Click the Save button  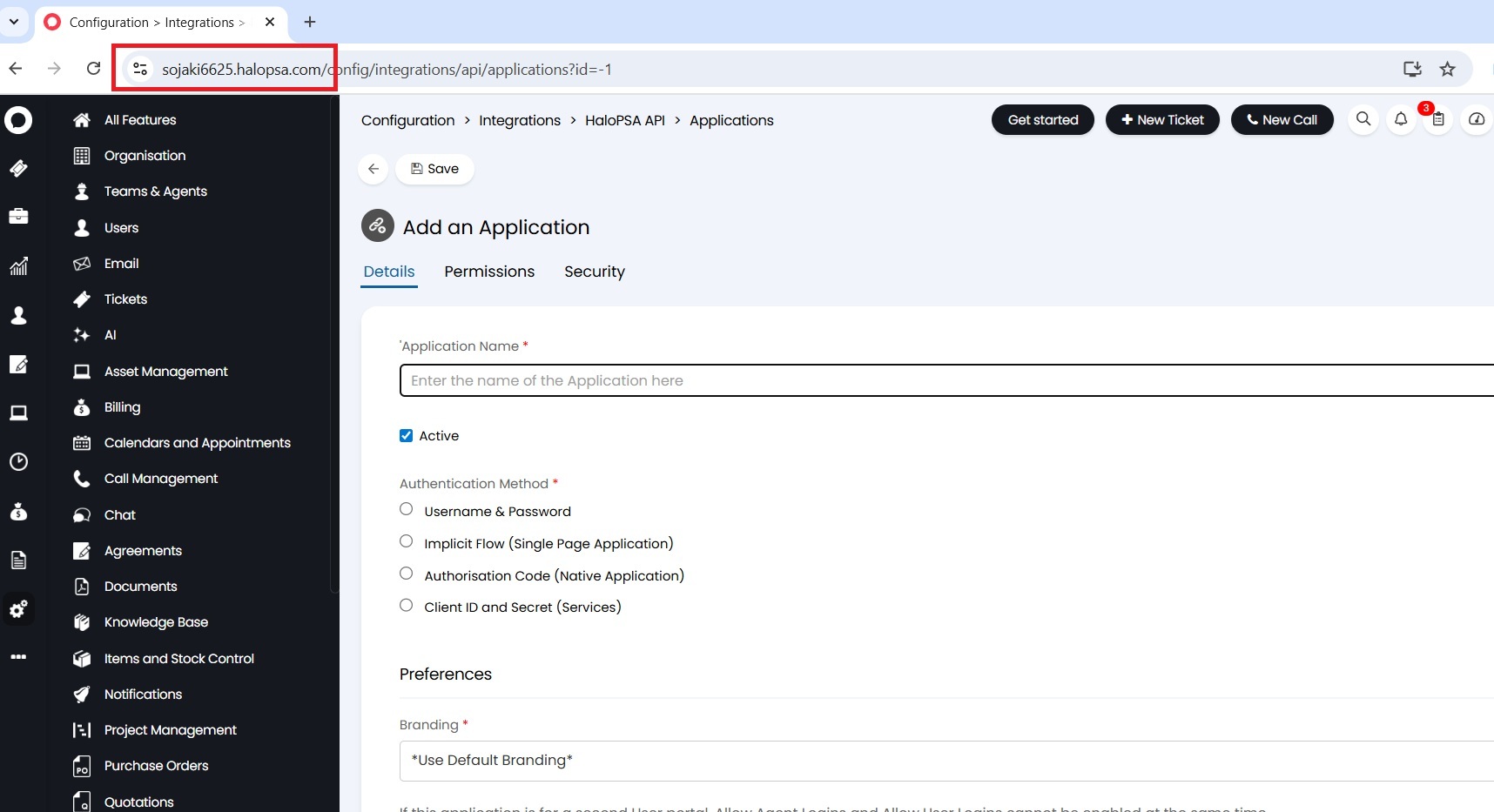pyautogui.click(x=434, y=169)
